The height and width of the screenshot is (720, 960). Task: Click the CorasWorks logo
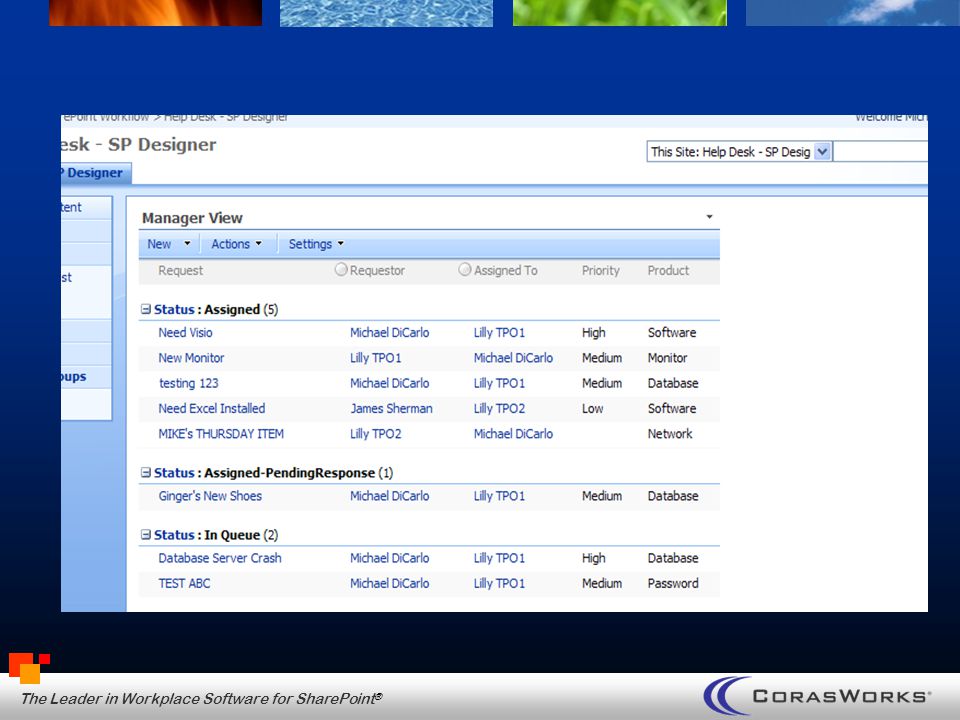coord(817,696)
